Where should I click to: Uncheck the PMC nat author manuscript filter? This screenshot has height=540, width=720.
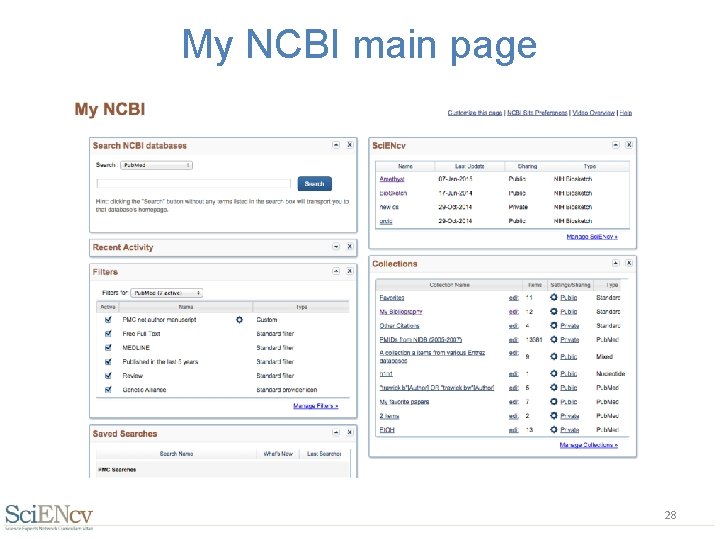108,320
